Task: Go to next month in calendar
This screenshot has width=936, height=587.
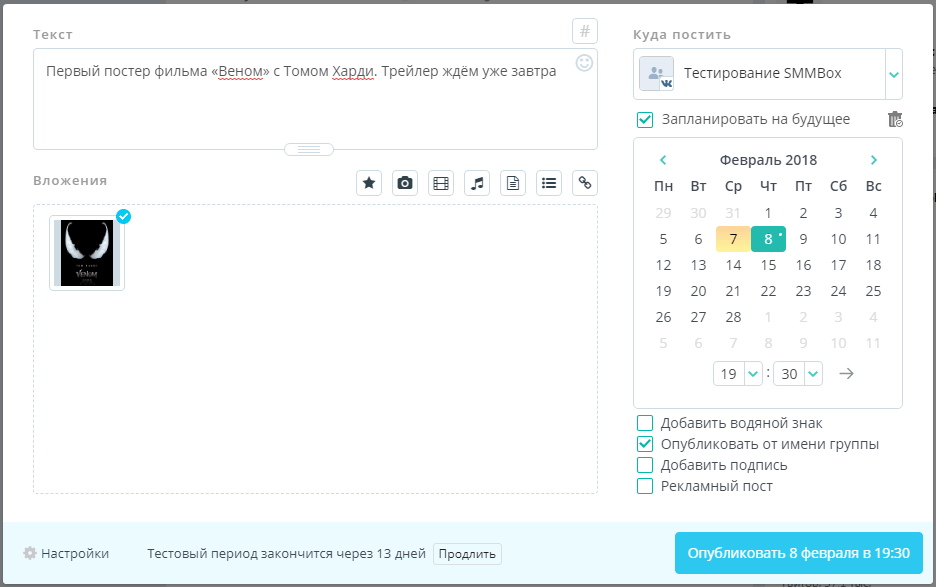Action: point(874,160)
